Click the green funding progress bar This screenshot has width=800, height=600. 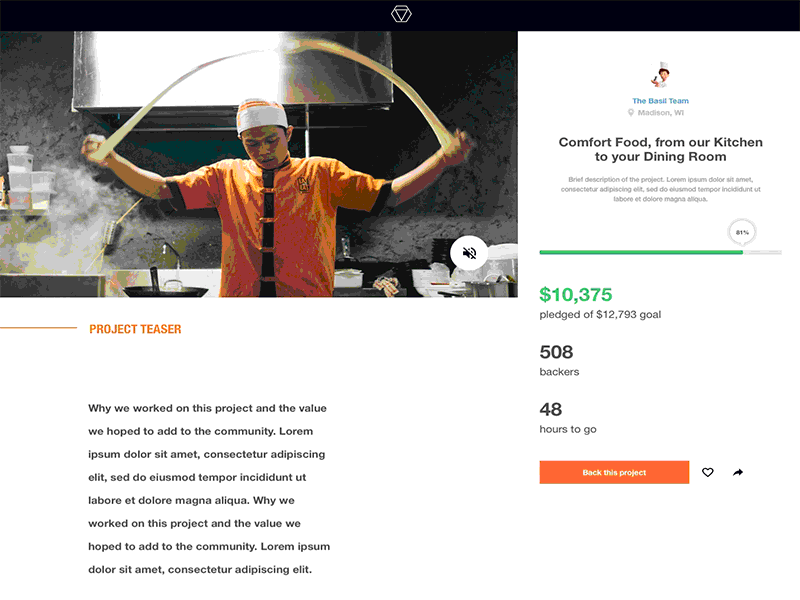click(x=640, y=252)
